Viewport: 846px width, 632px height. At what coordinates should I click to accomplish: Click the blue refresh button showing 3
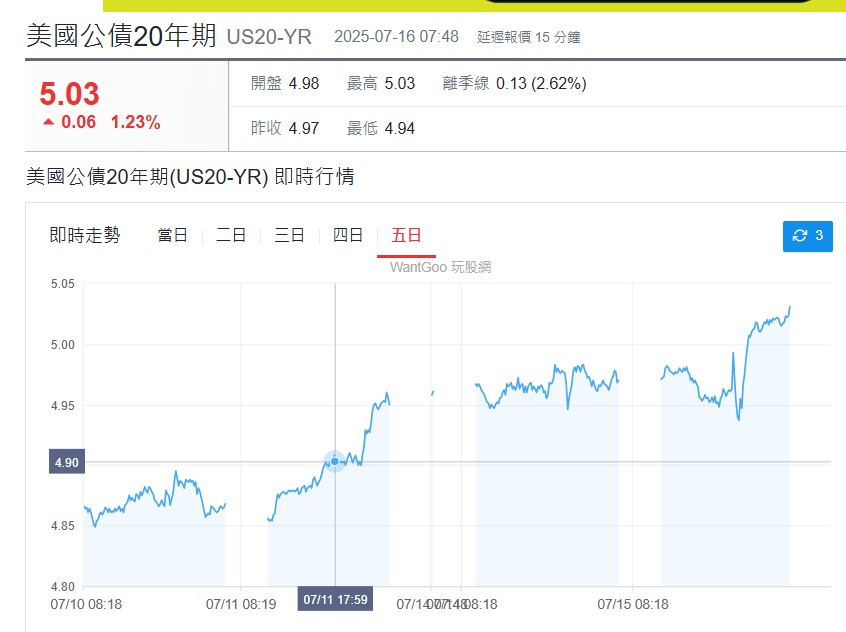click(x=807, y=236)
